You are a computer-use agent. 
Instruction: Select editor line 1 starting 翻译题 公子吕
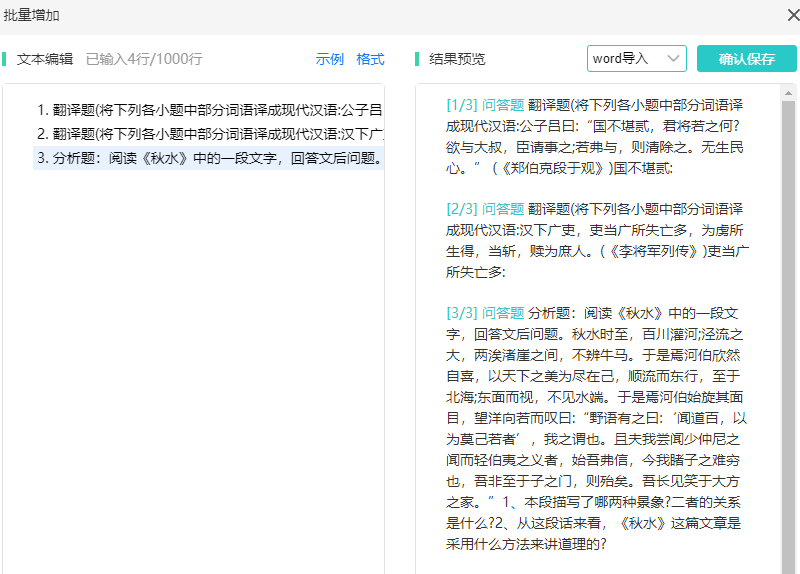point(209,110)
